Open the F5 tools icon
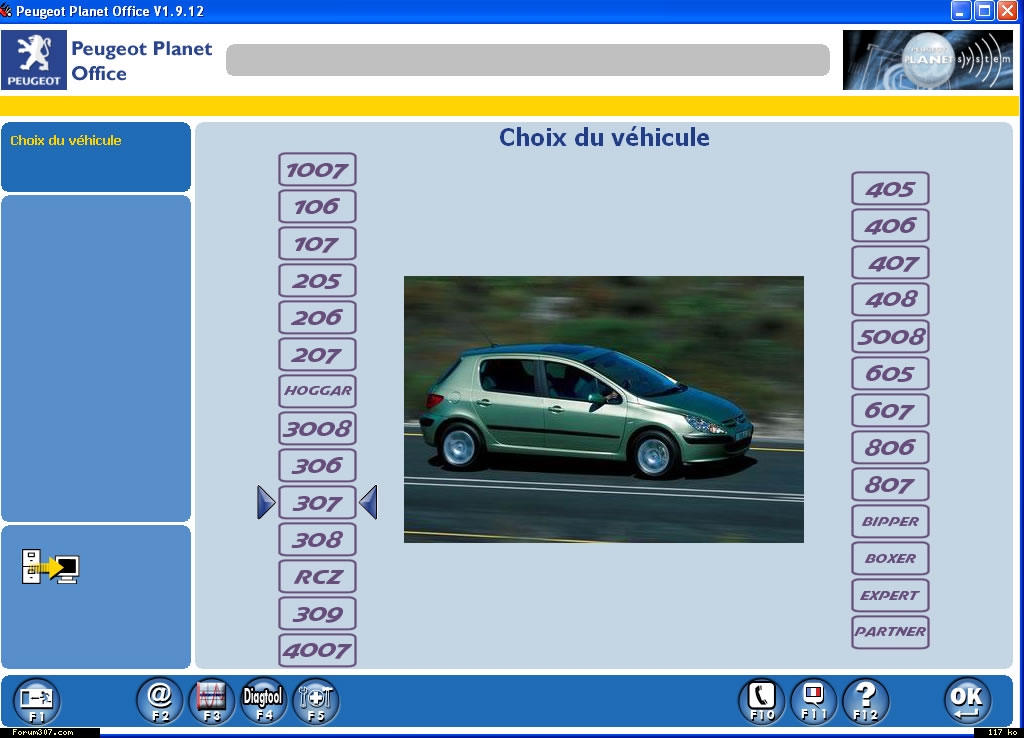Viewport: 1024px width, 738px height. [x=315, y=701]
